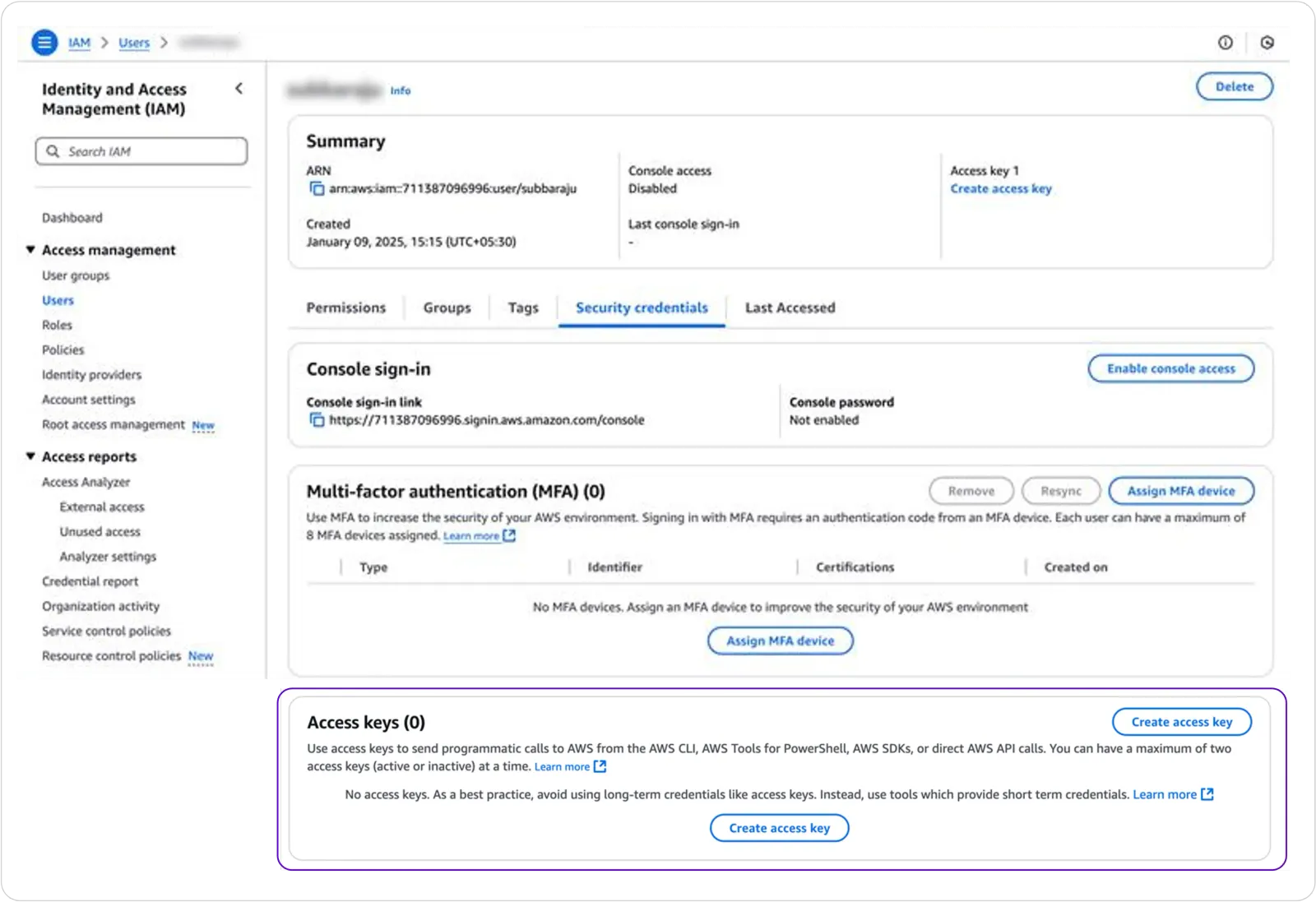
Task: Open Root access management in sidebar
Action: [114, 424]
